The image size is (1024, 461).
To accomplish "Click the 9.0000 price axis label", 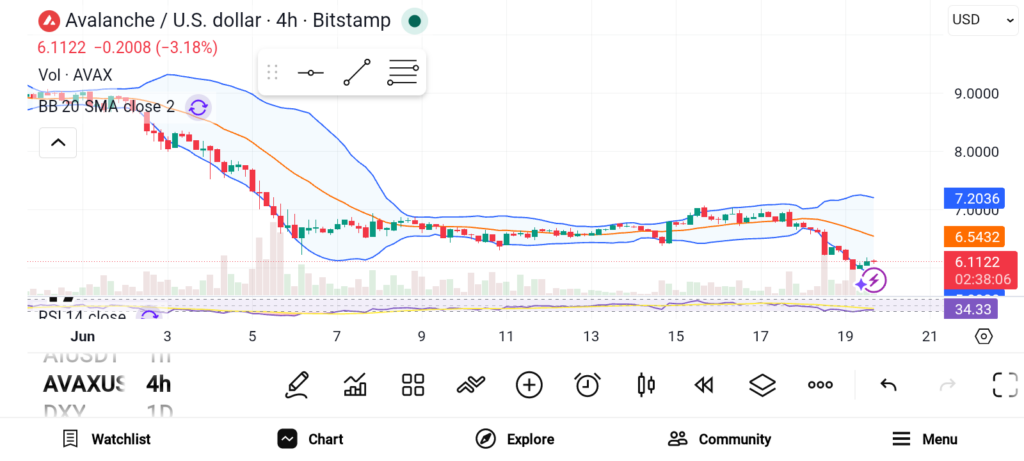I will [x=976, y=93].
